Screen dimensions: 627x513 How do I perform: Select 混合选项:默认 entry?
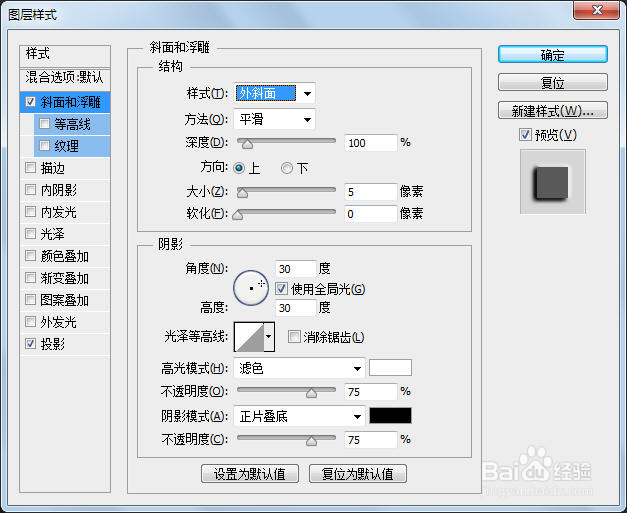click(x=65, y=77)
